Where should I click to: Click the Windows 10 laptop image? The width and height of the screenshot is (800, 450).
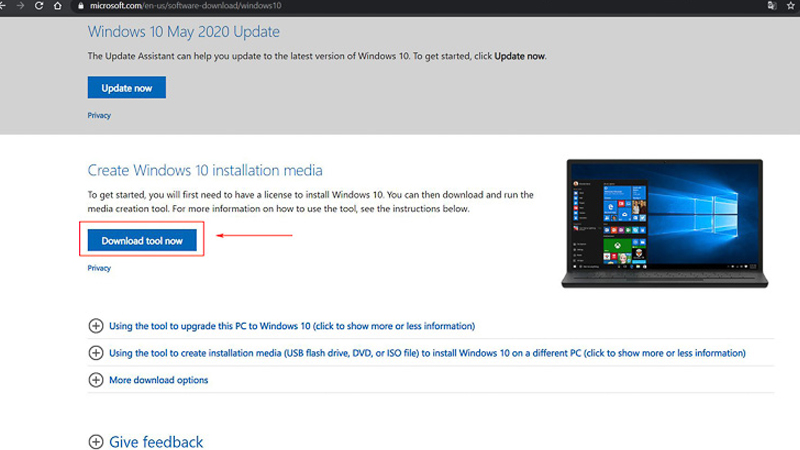click(x=664, y=223)
